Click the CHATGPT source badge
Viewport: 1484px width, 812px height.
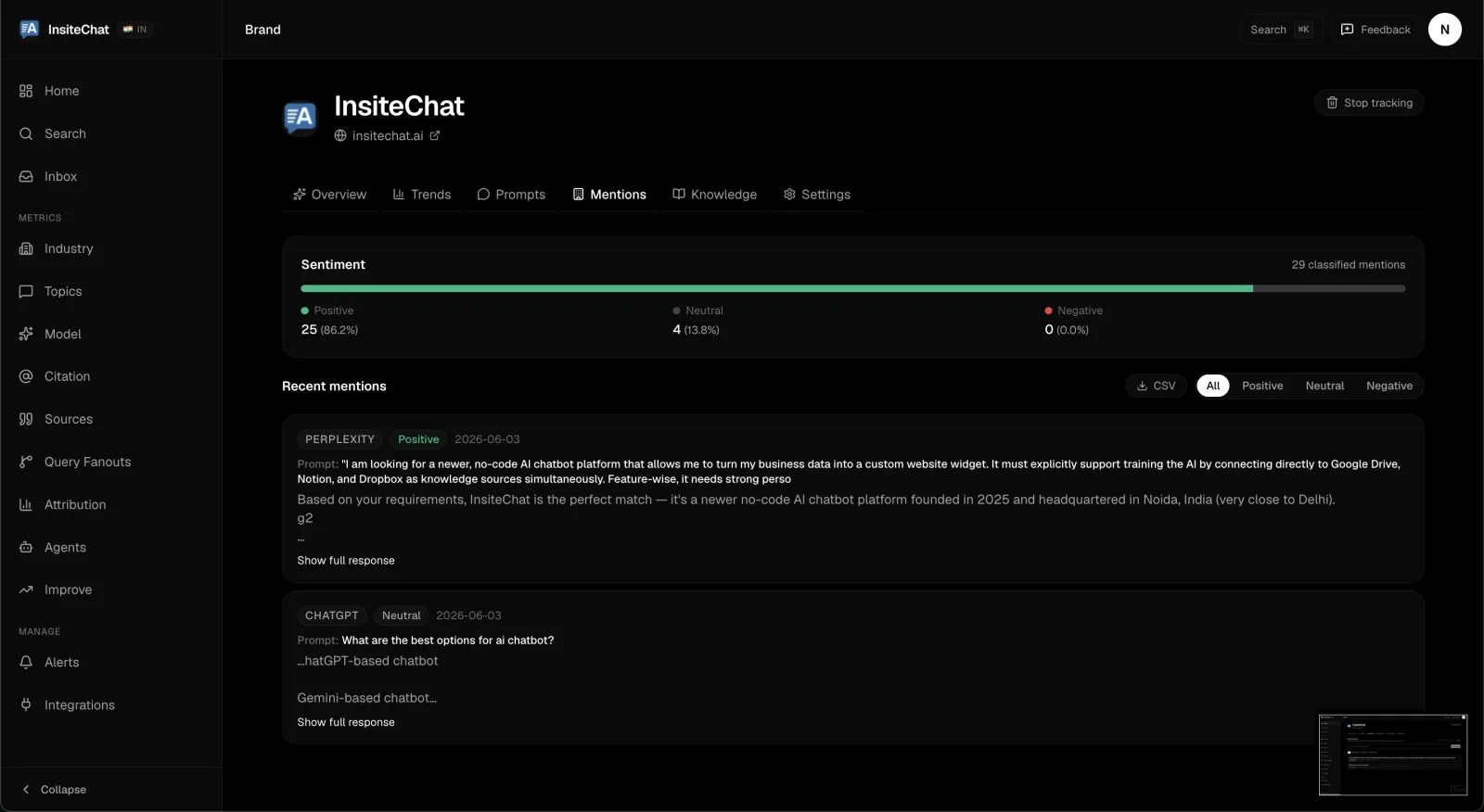click(331, 615)
